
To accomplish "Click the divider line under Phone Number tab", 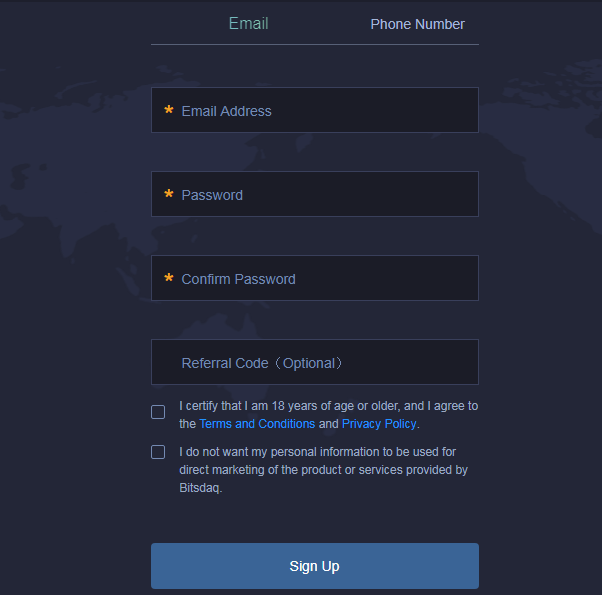I will [x=417, y=44].
